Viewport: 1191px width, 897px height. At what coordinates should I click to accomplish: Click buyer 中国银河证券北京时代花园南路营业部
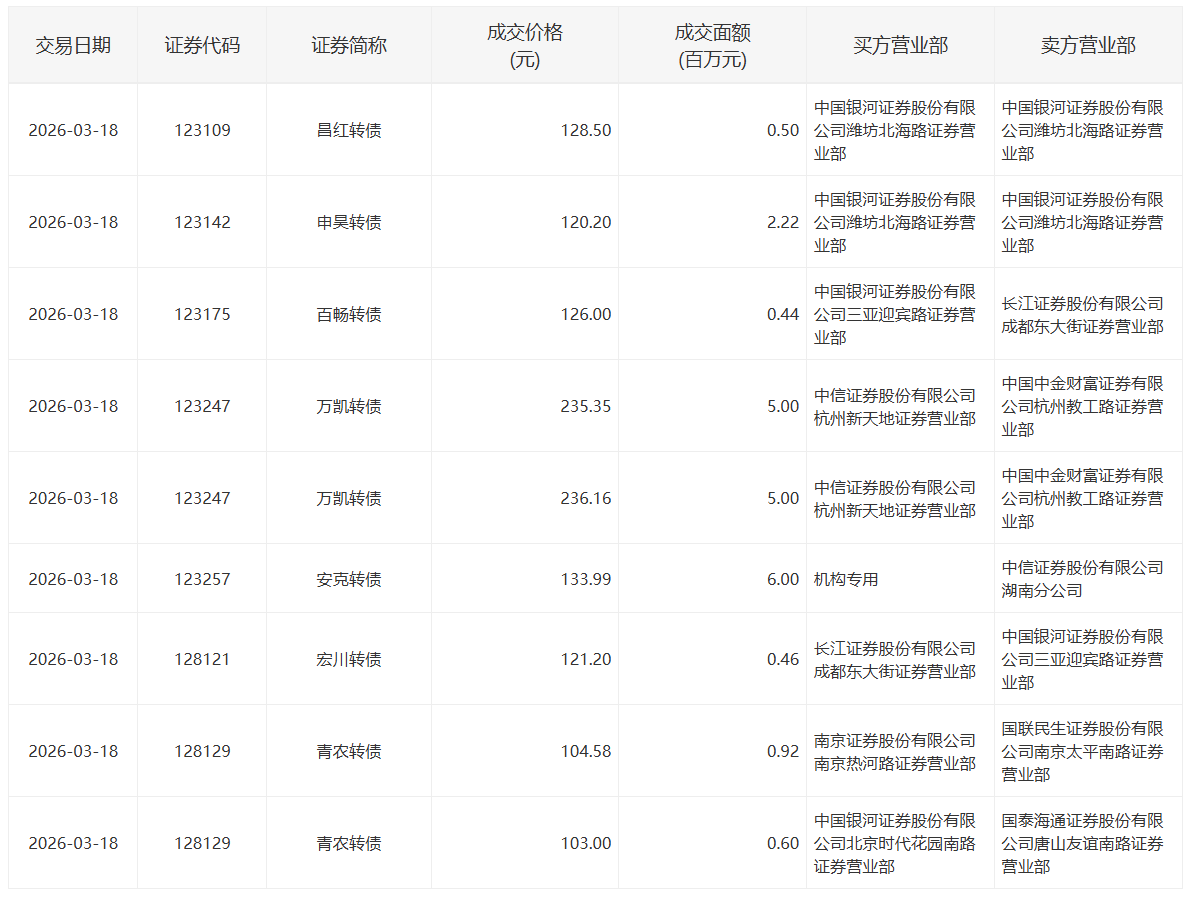coord(894,843)
